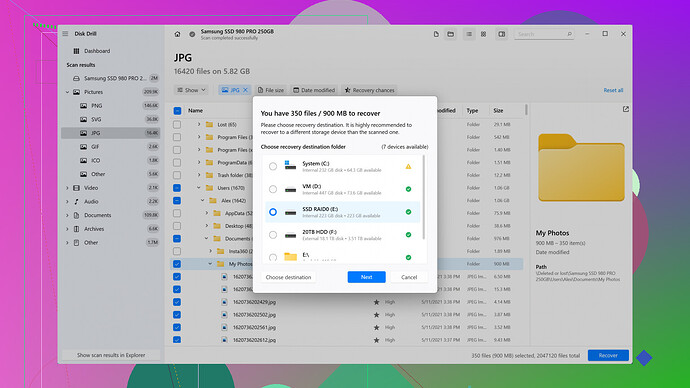Expand the Audio group in the sidebar

67,201
